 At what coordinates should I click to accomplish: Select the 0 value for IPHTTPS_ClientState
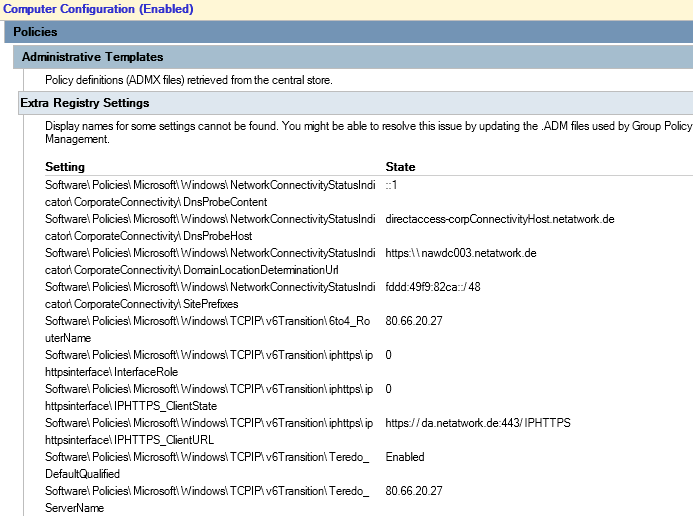388,389
